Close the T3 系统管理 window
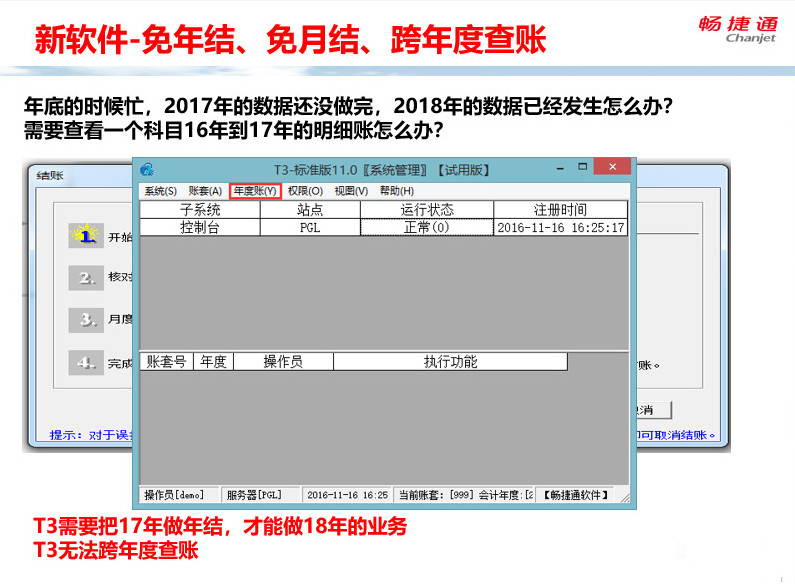Viewport: 795px width, 584px height. (612, 167)
